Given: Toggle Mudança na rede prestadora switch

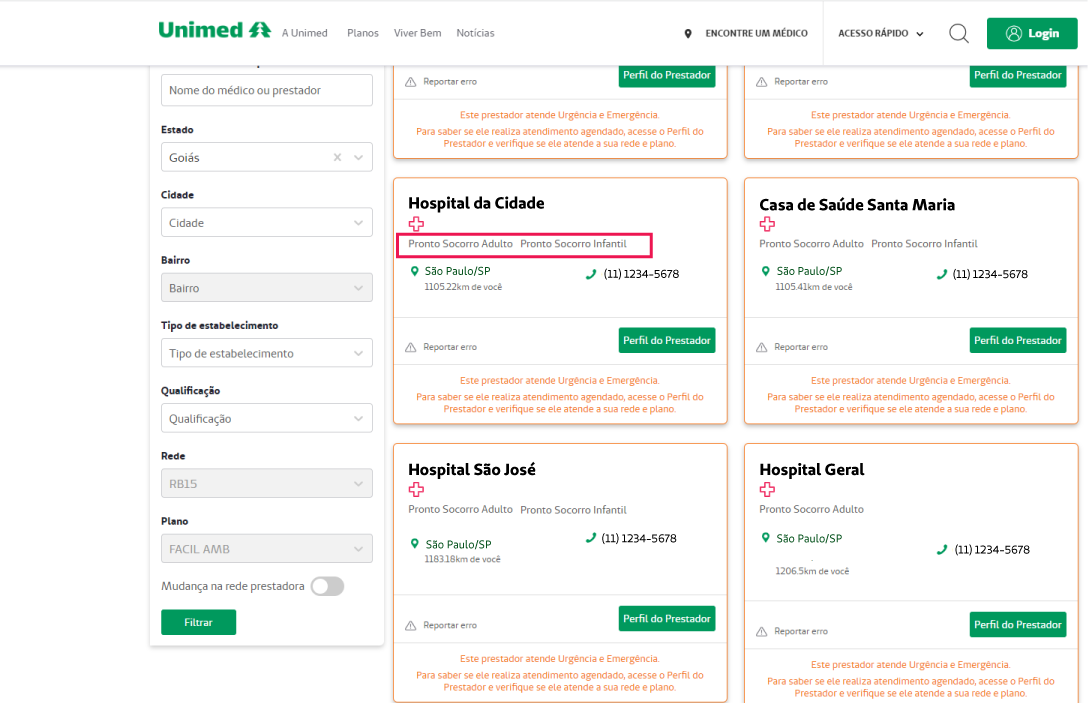Looking at the screenshot, I should tap(328, 586).
